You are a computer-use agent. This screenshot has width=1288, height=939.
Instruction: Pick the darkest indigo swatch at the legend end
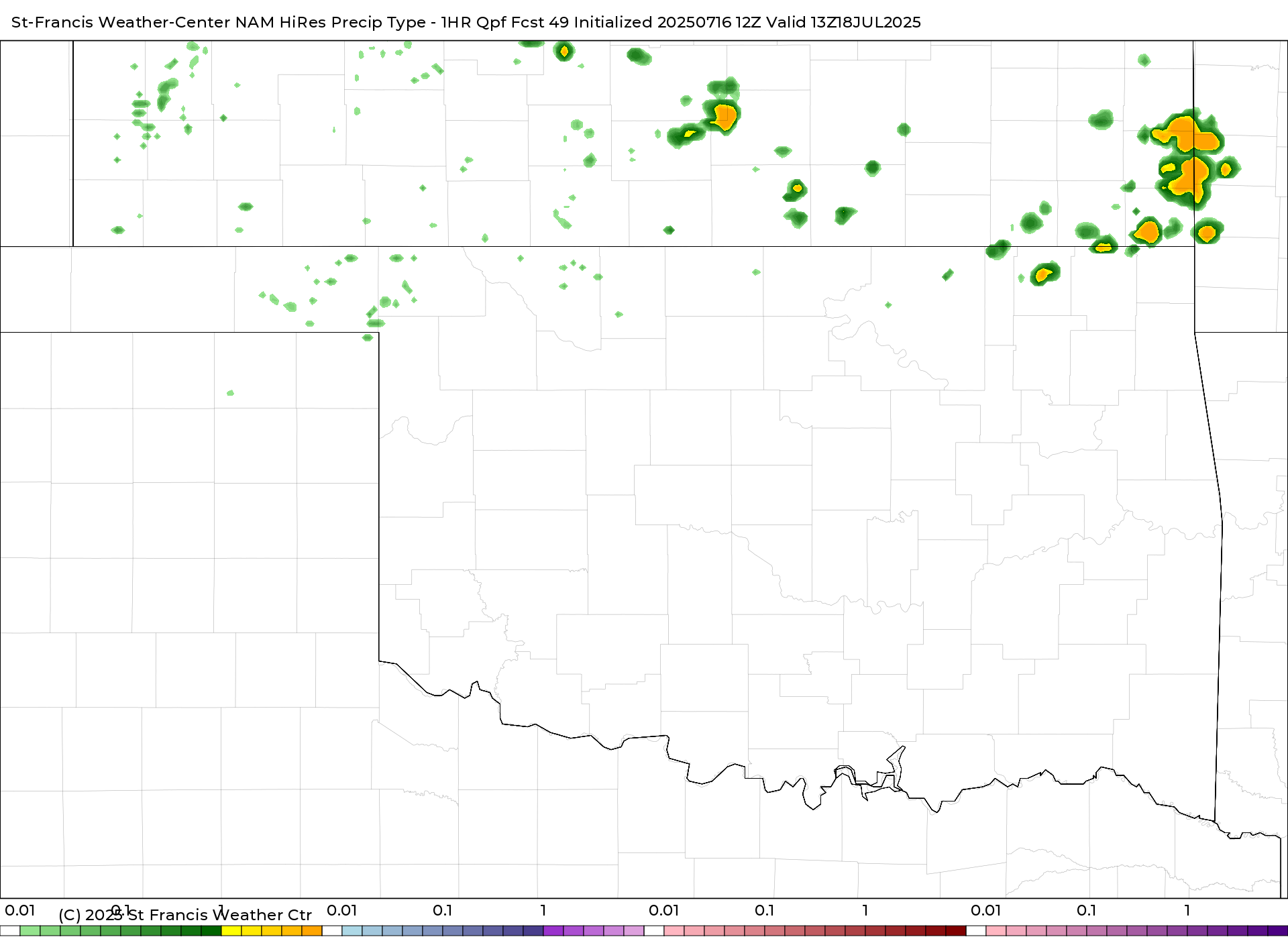[1278, 931]
